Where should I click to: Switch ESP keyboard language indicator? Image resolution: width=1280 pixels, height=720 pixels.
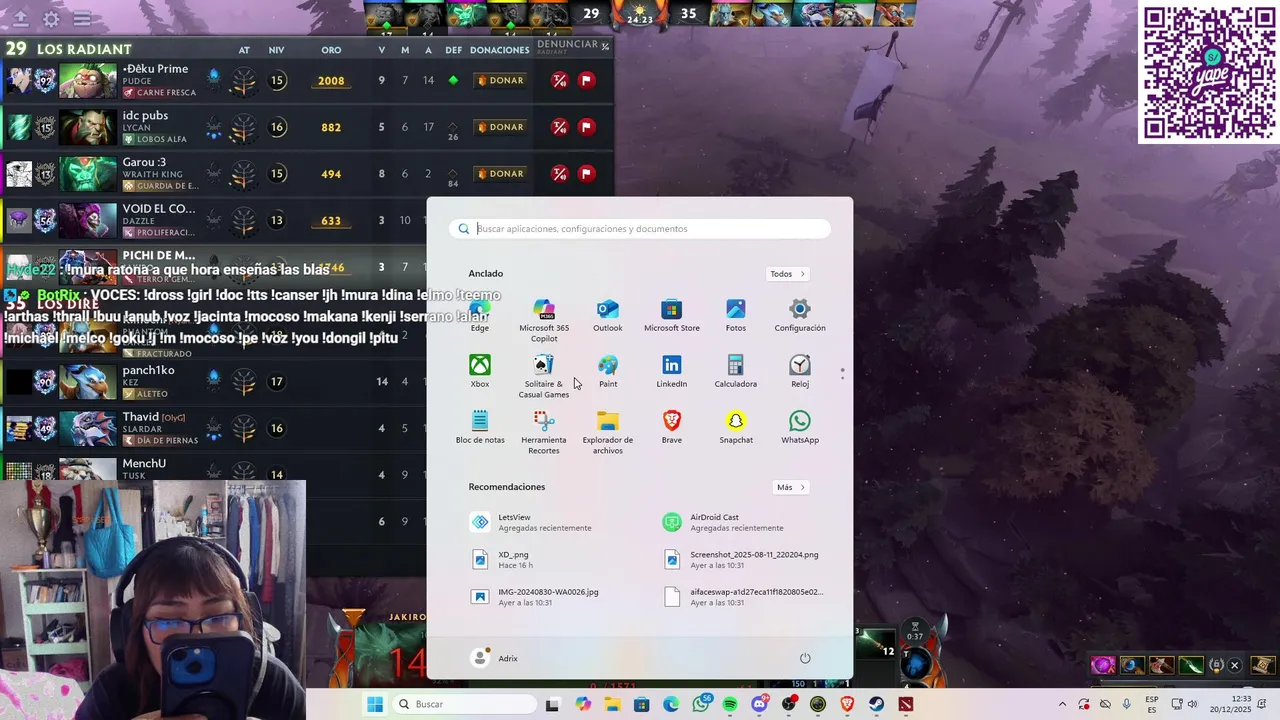1152,704
